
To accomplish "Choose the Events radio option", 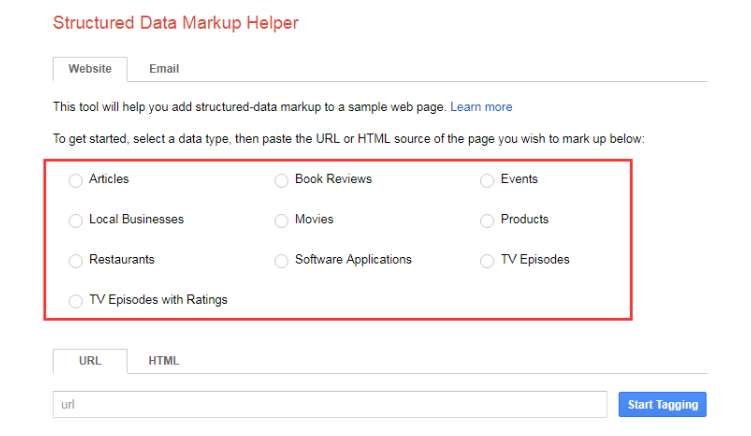I will [x=487, y=181].
